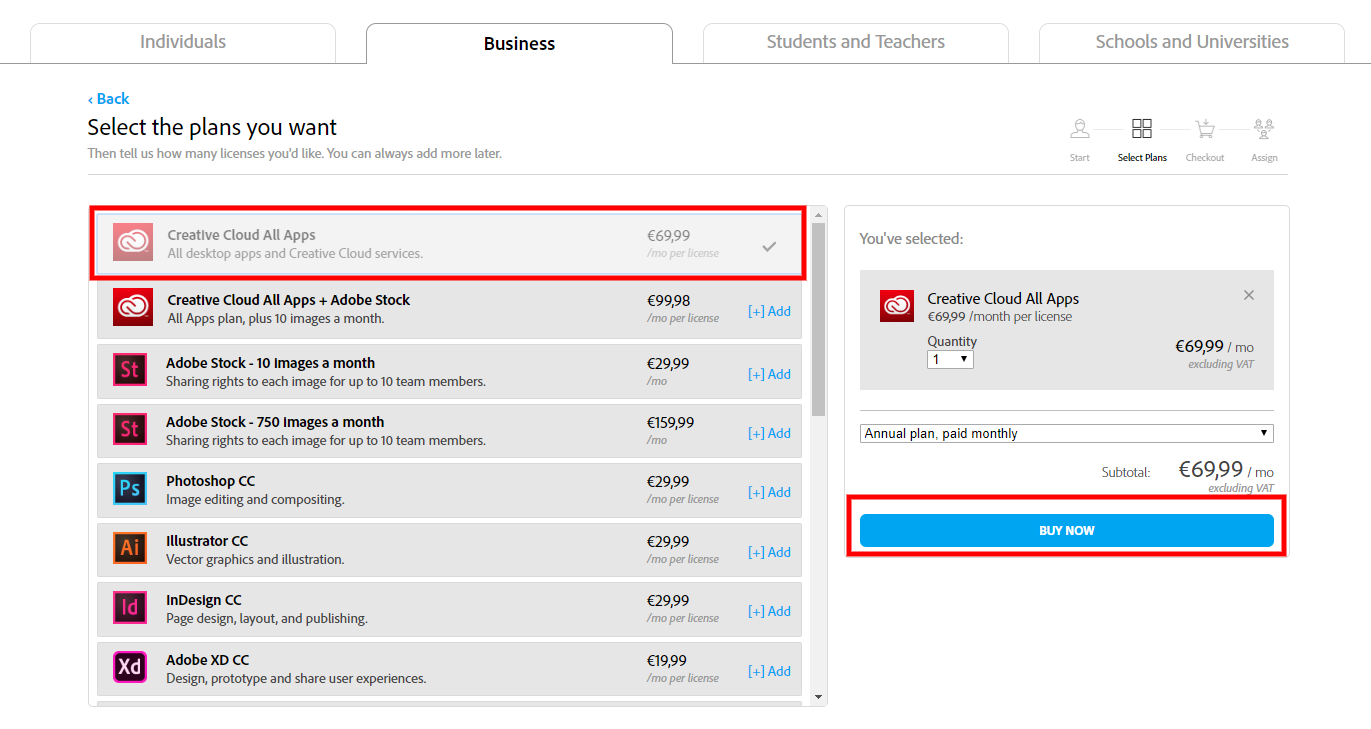Screen dimensions: 1371x729
Task: Click the Checkout cart step icon
Action: [x=1204, y=129]
